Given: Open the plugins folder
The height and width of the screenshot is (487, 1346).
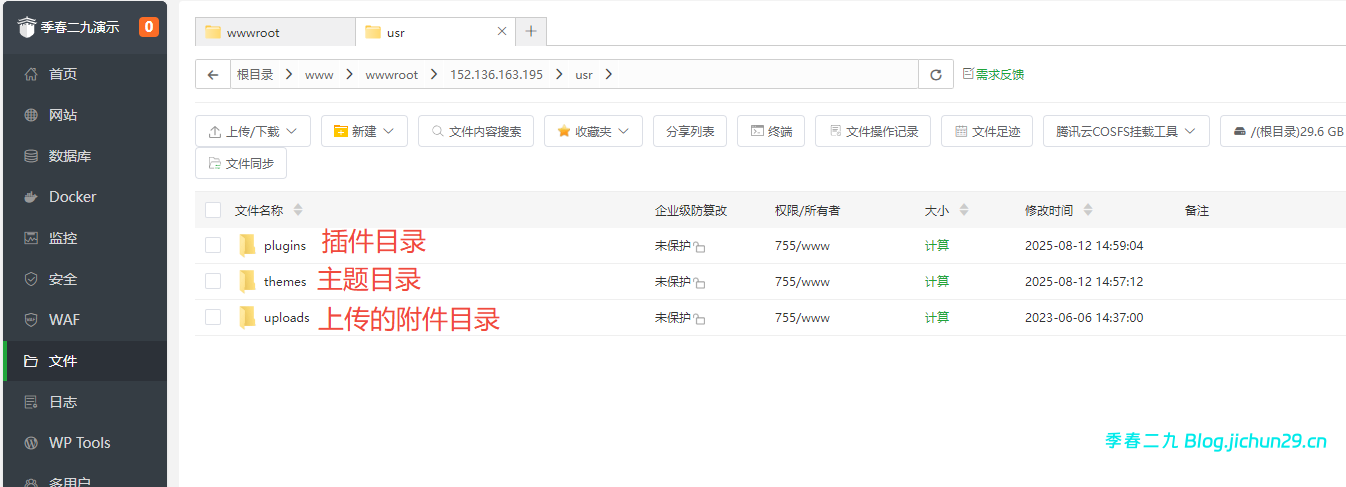Looking at the screenshot, I should pos(285,246).
